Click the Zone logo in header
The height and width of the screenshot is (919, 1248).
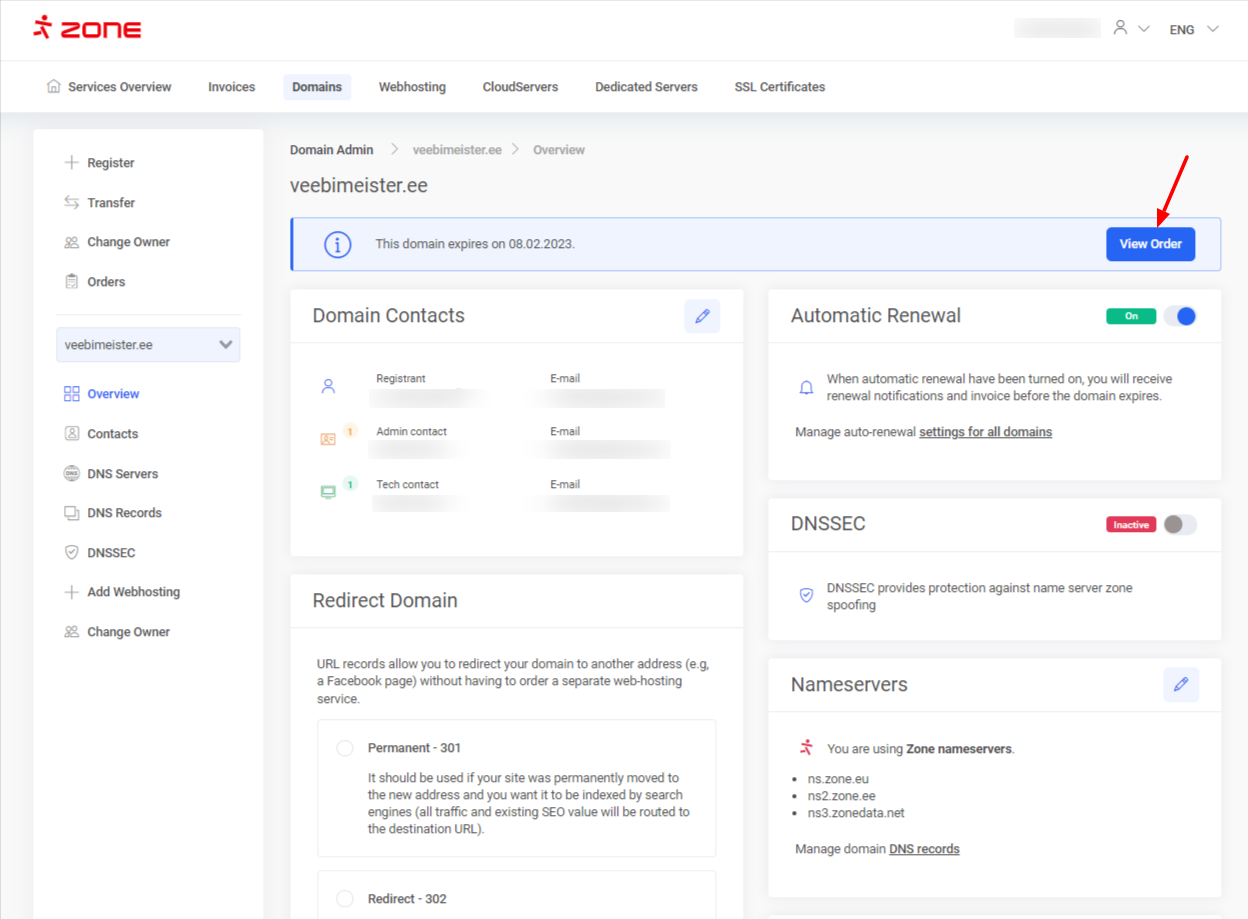click(87, 28)
